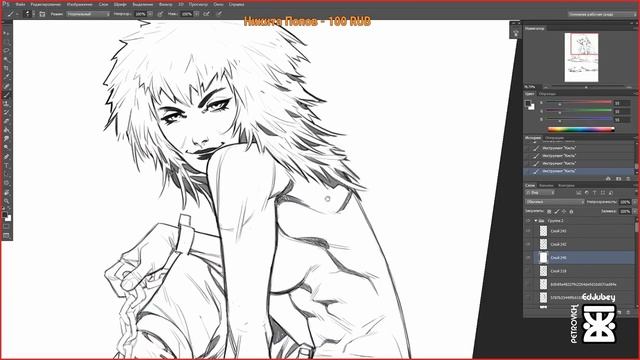Open opacity slider arrow in options bar

[x=150, y=14]
